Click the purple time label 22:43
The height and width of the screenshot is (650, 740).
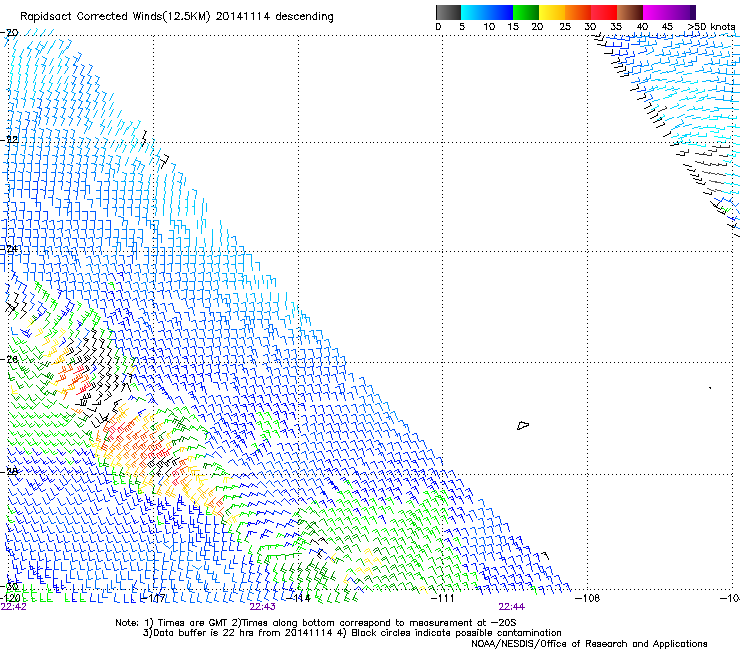262,607
